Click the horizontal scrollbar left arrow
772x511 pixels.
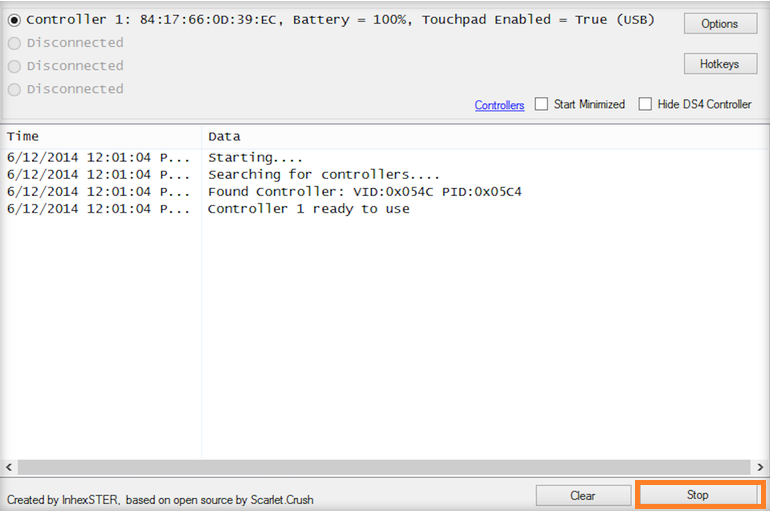pos(10,467)
